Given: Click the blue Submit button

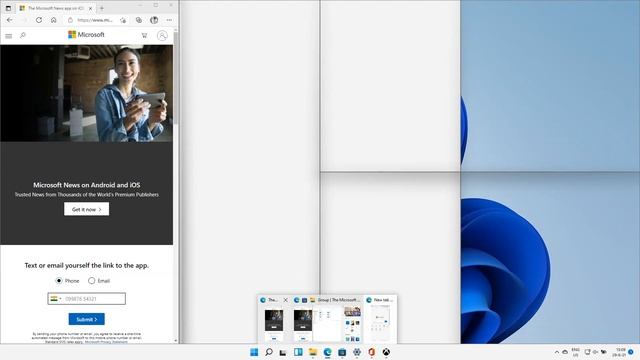Looking at the screenshot, I should point(87,319).
